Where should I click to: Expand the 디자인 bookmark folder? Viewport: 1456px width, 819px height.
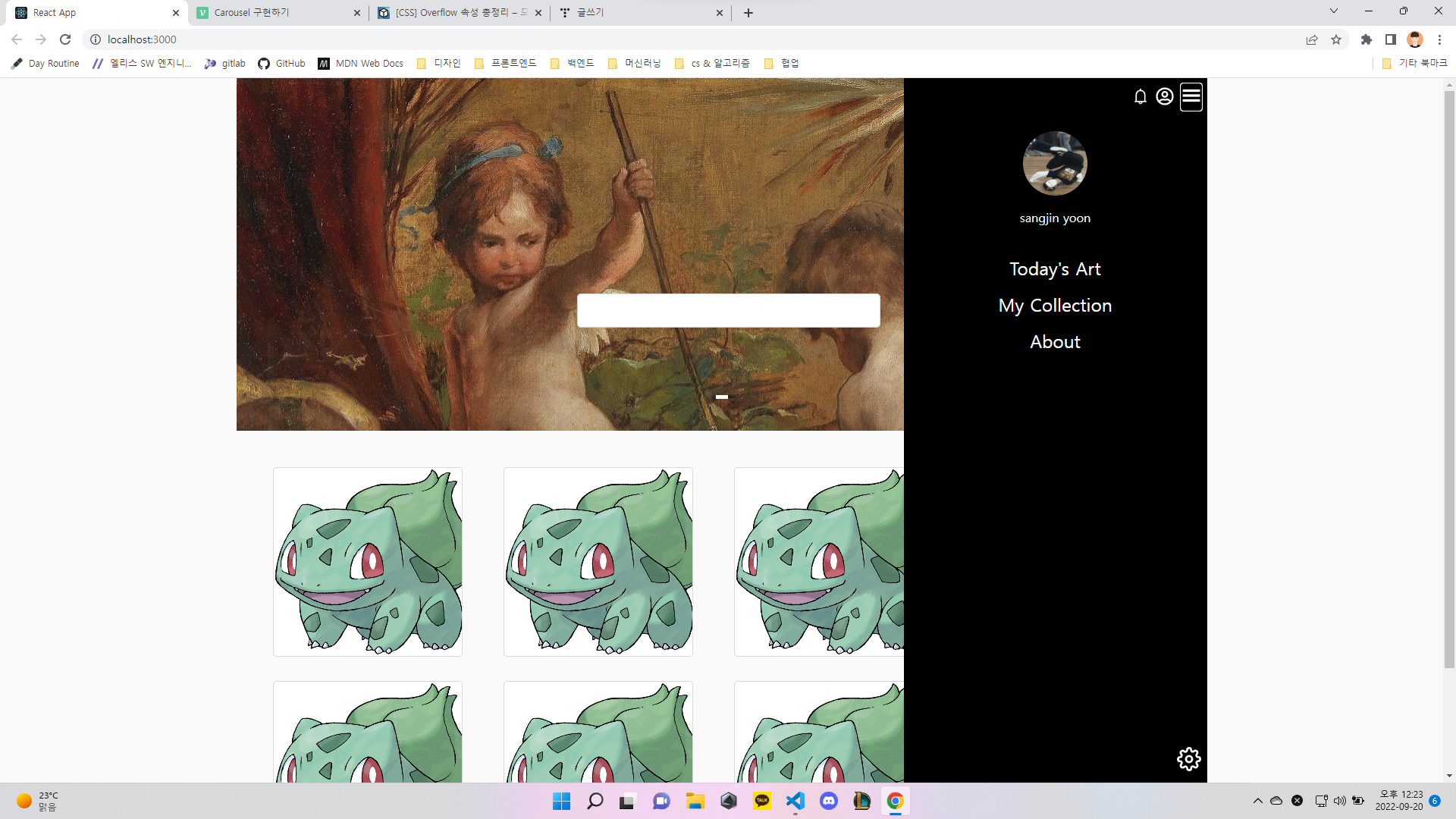pos(439,64)
